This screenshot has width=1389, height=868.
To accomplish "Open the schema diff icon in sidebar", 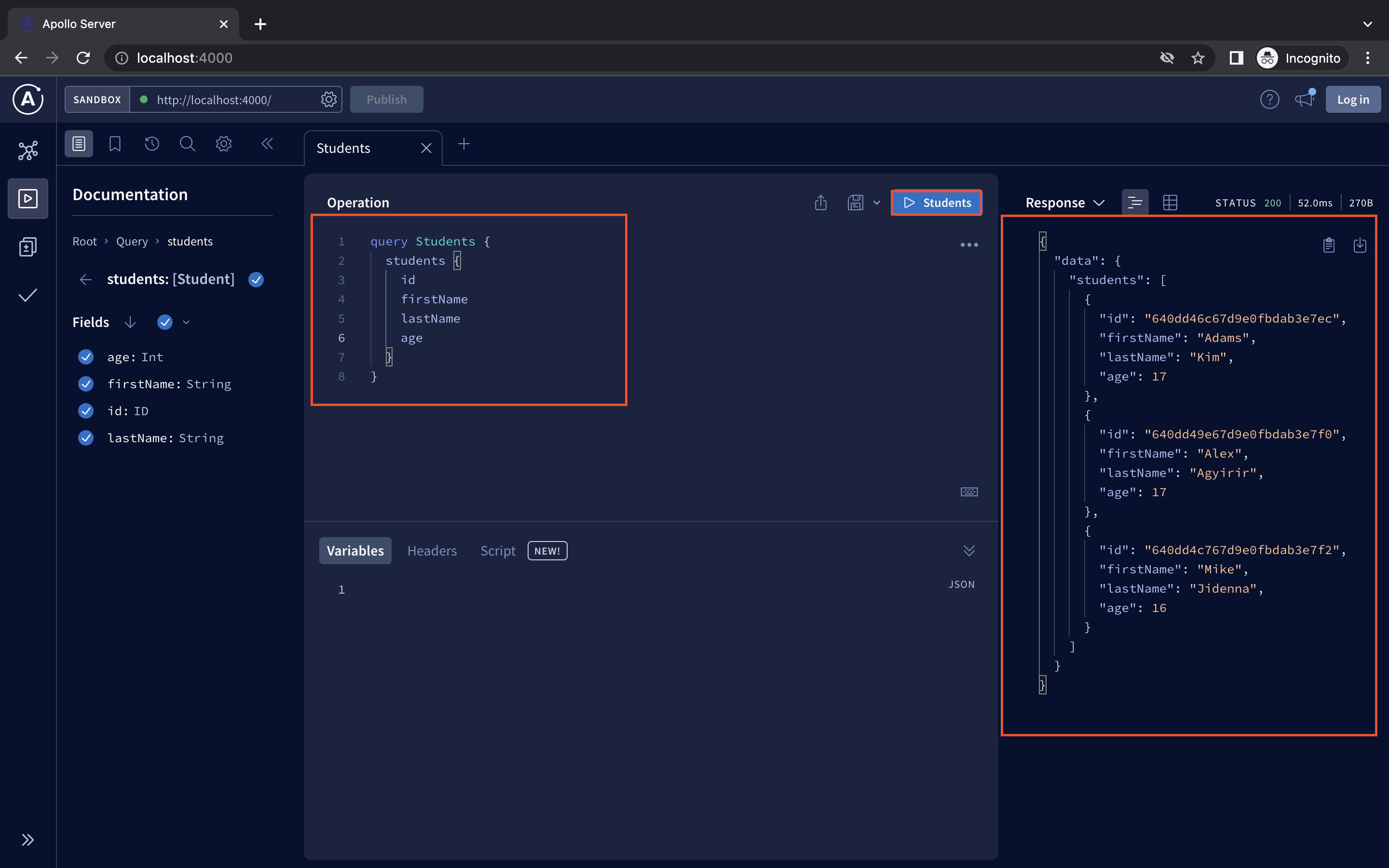I will pyautogui.click(x=27, y=247).
